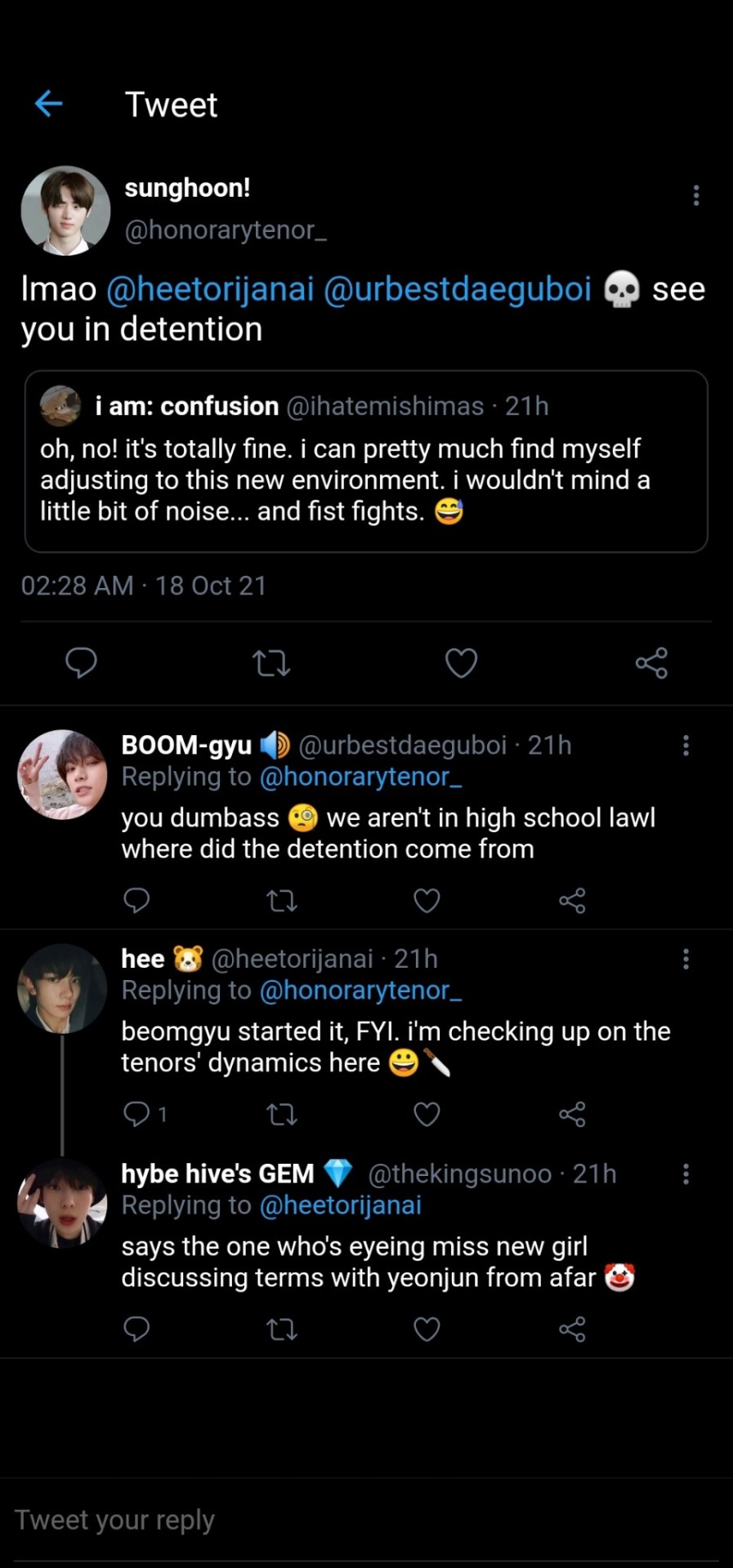Share sunghoon's main tweet
This screenshot has height=1568, width=733.
click(651, 663)
